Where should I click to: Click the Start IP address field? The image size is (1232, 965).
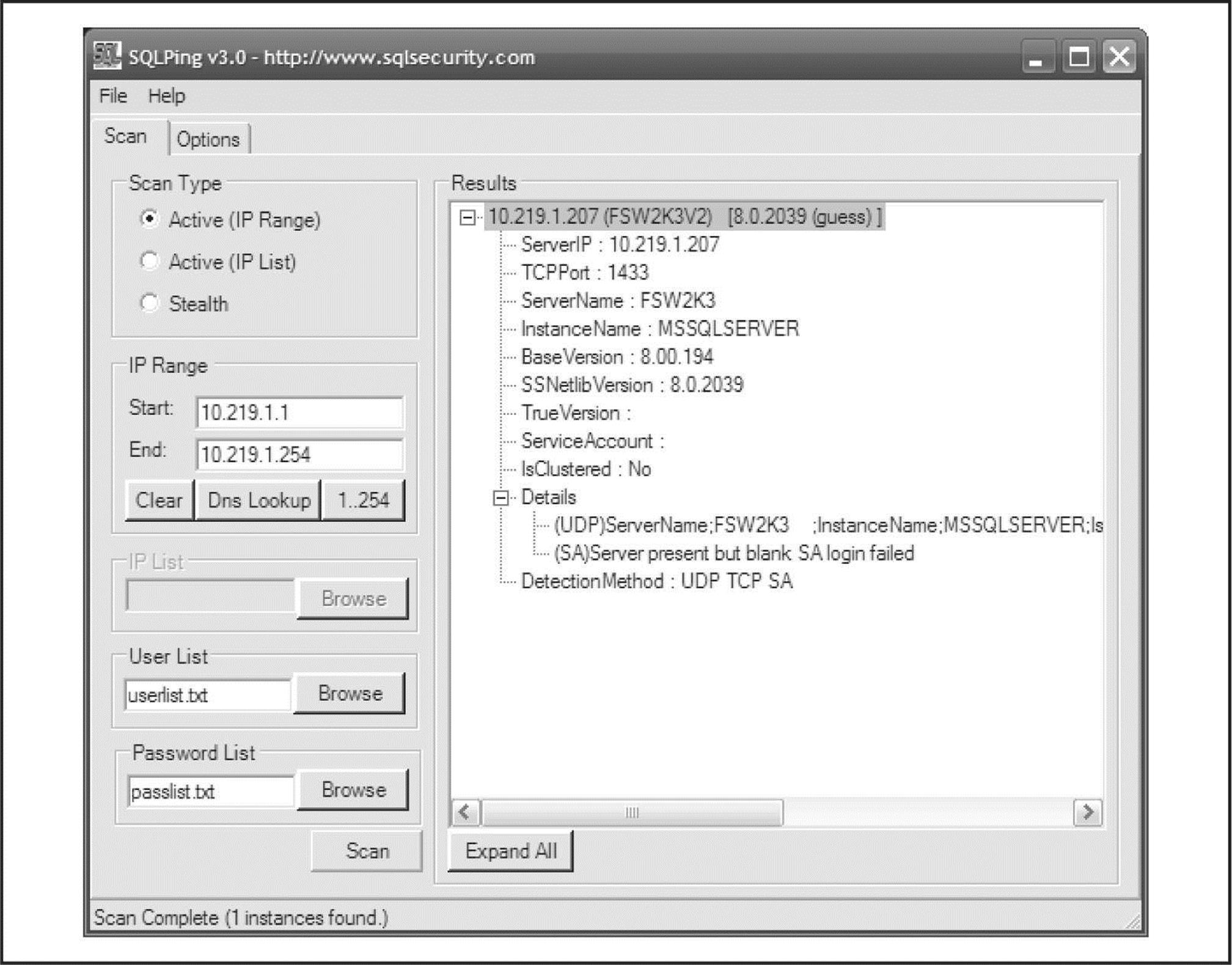tap(299, 413)
